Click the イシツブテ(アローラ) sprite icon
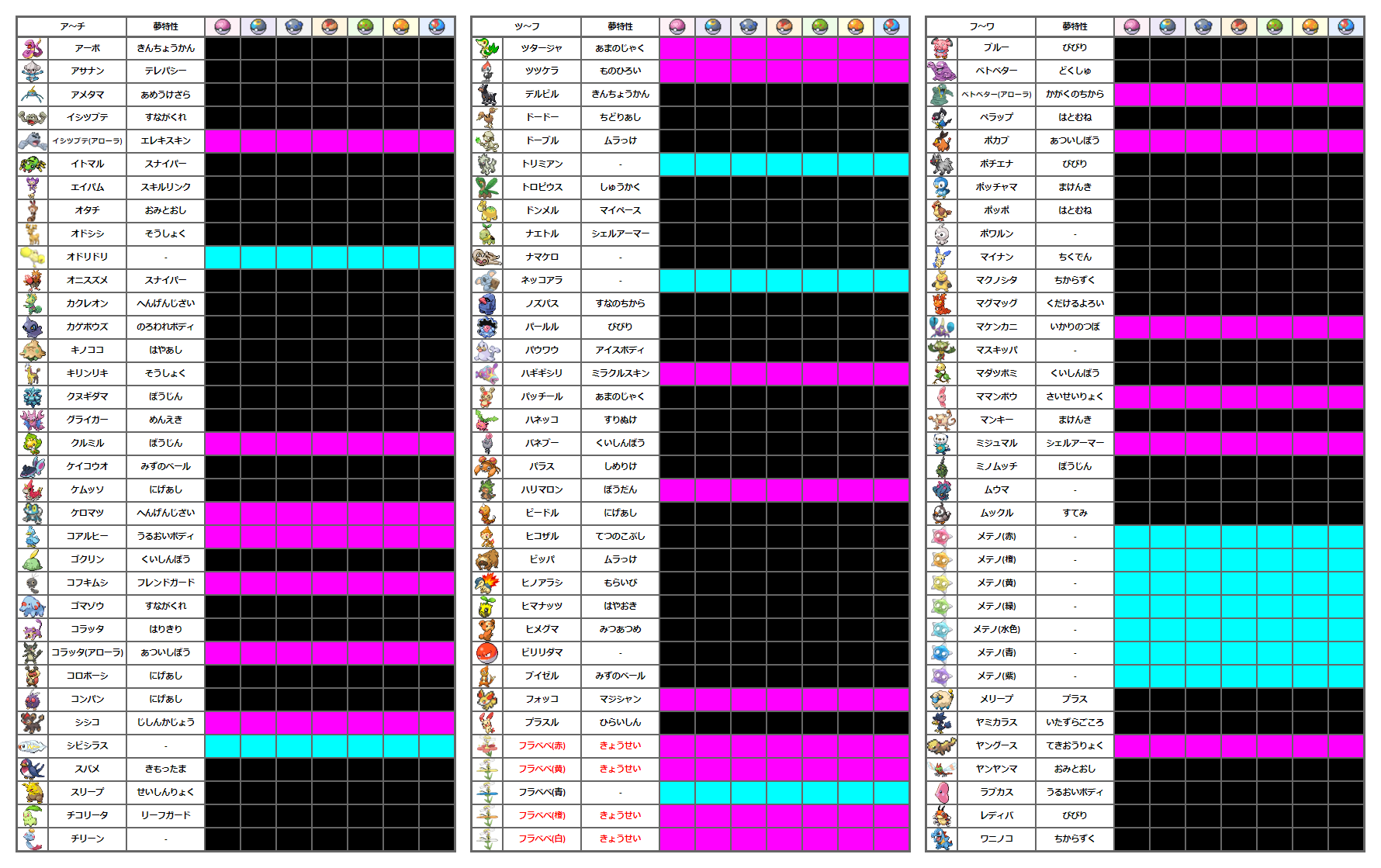 pos(33,141)
